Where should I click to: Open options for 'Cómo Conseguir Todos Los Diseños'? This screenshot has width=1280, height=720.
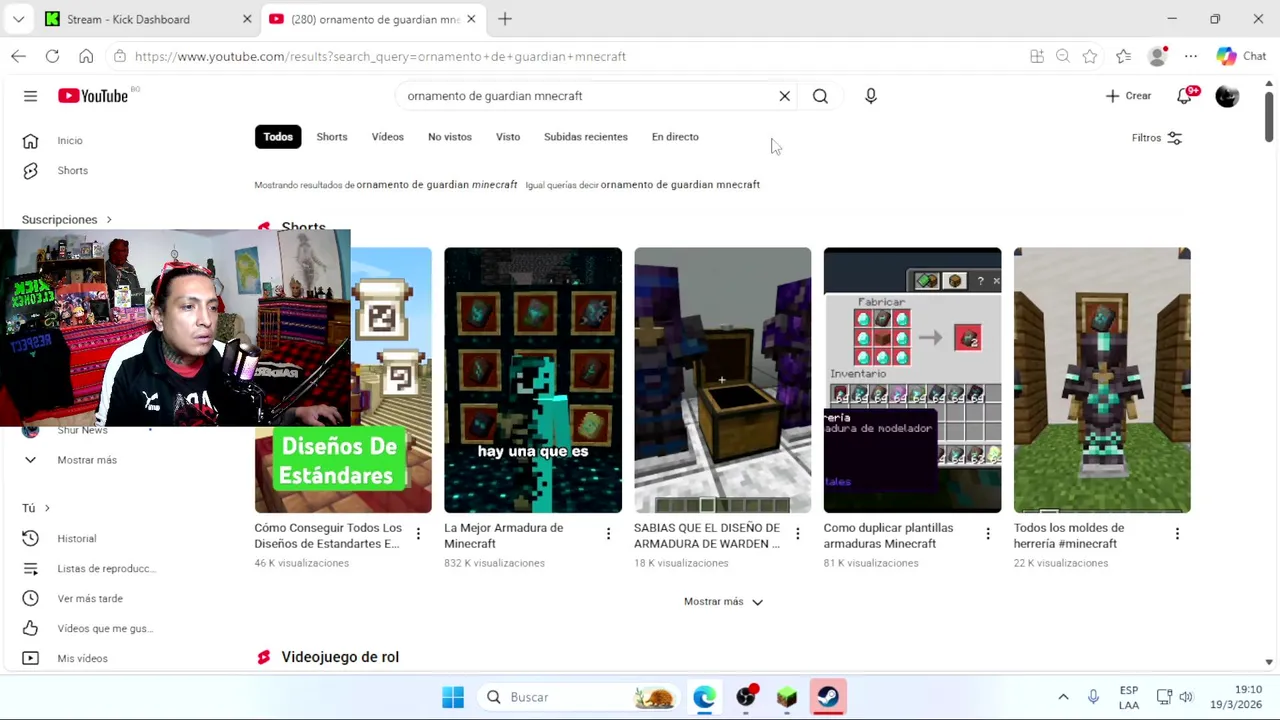tap(418, 534)
